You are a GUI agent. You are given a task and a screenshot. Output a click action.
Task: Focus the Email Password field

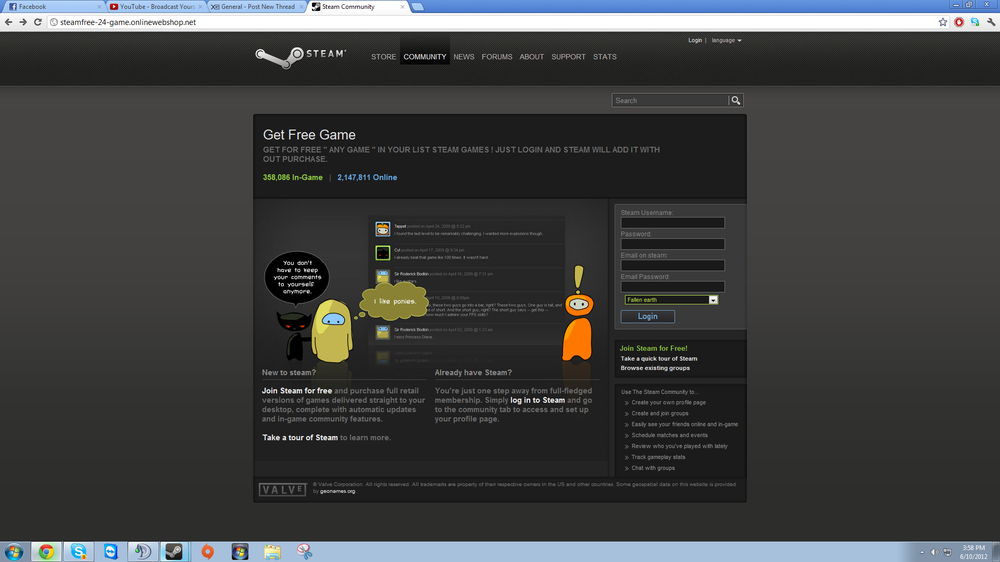672,287
